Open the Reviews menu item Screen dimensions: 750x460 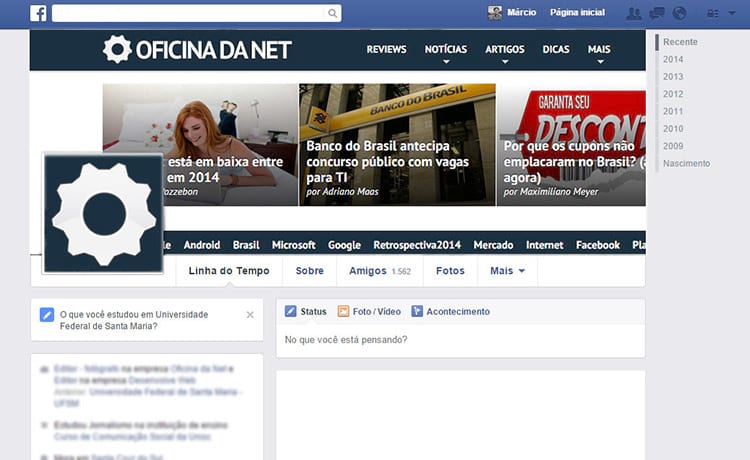point(386,49)
